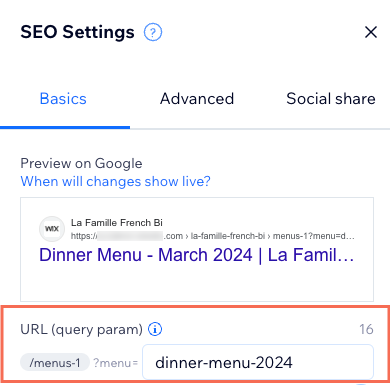The height and width of the screenshot is (385, 390).
Task: Click the '?menu=' prefix text
Action: pos(115,363)
